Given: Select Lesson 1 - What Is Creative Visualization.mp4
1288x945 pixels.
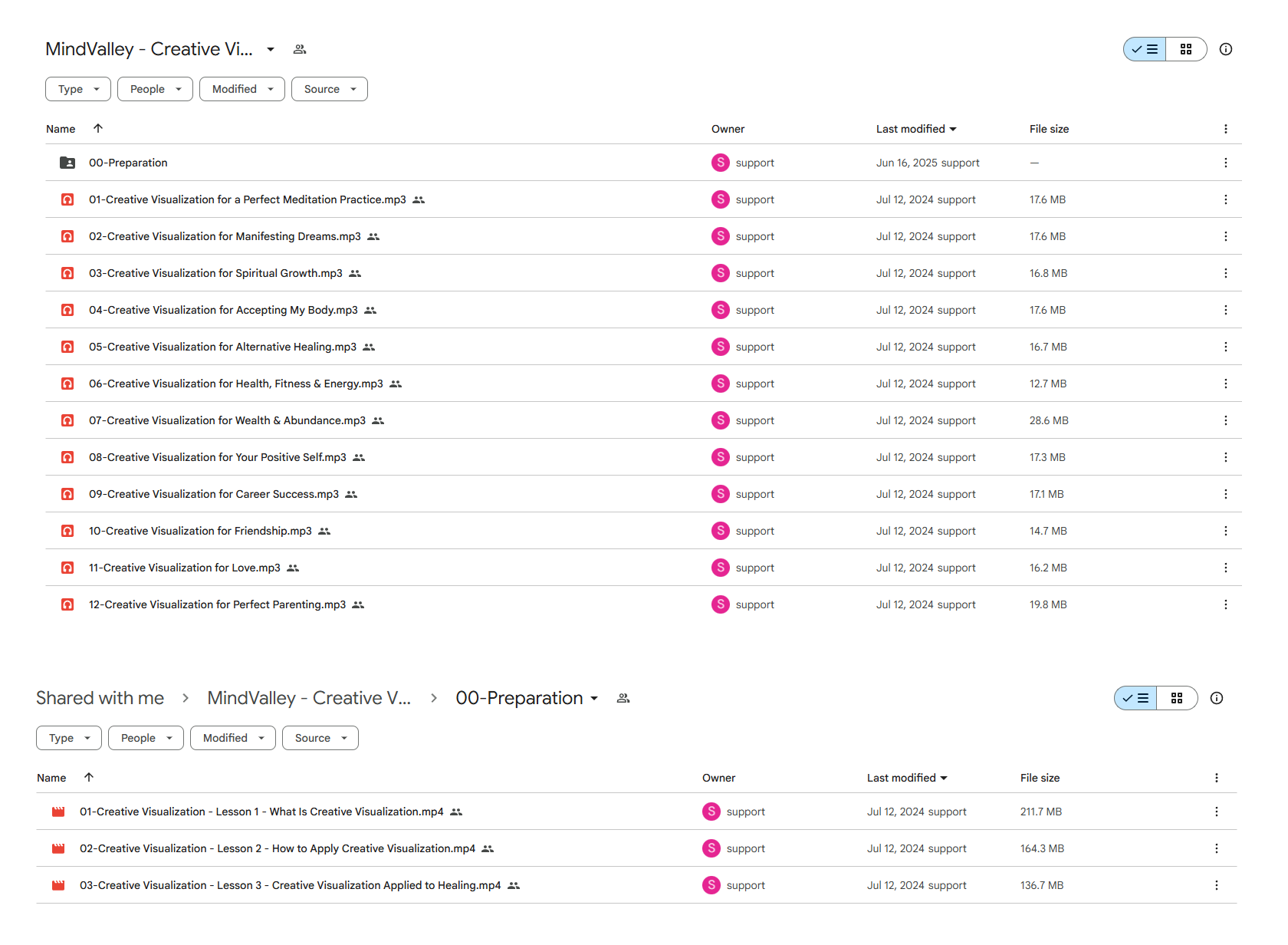Looking at the screenshot, I should click(x=261, y=812).
